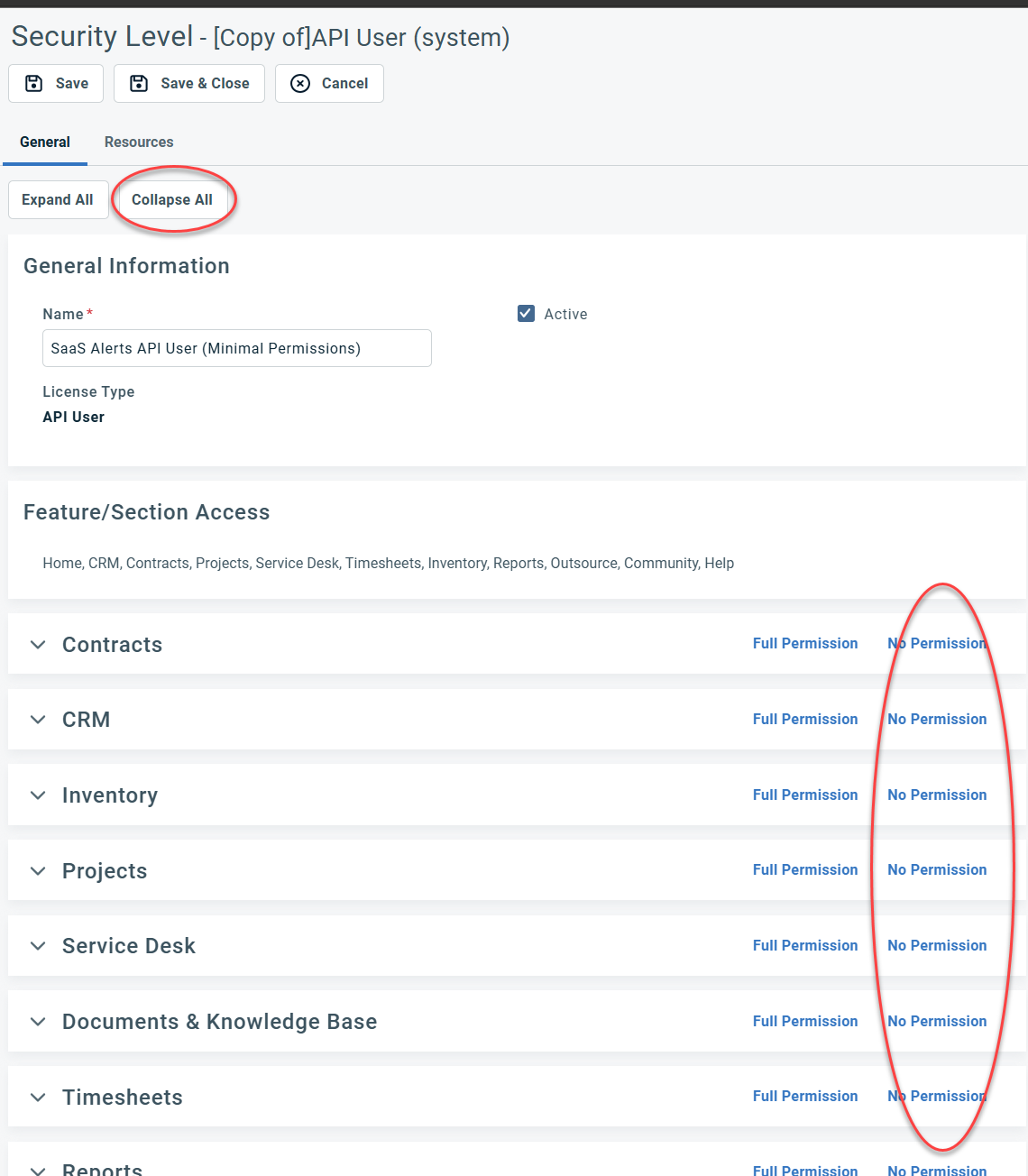Switch to the Resources tab
The width and height of the screenshot is (1028, 1176).
139,142
